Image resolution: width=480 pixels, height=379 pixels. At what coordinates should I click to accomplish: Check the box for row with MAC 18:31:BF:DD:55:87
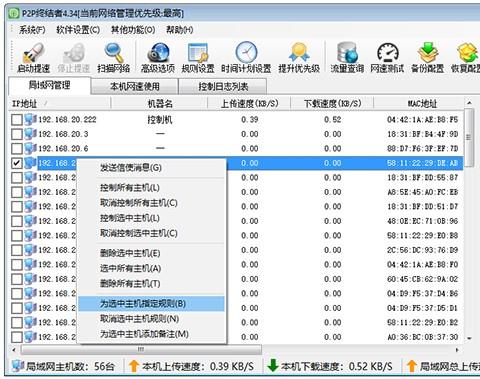(17, 178)
